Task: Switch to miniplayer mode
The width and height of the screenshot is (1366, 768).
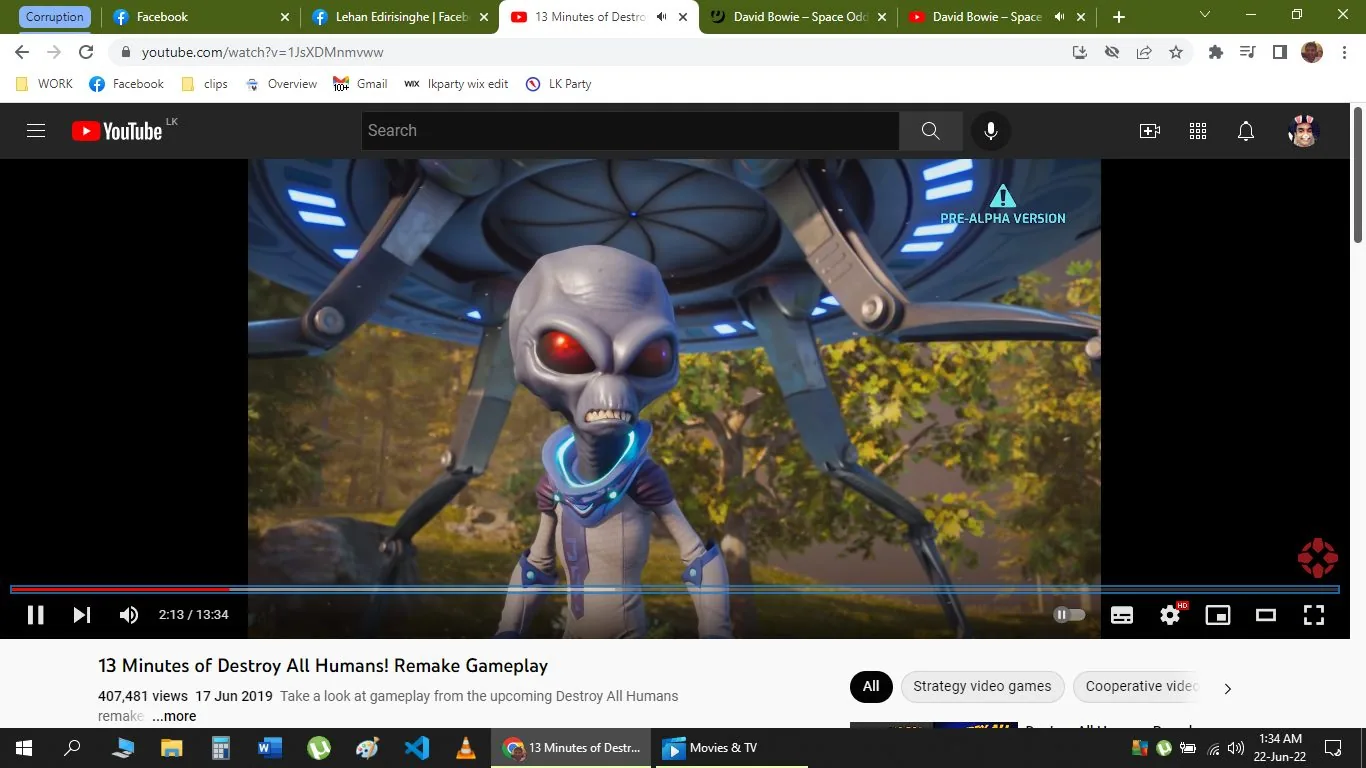Action: (x=1217, y=615)
